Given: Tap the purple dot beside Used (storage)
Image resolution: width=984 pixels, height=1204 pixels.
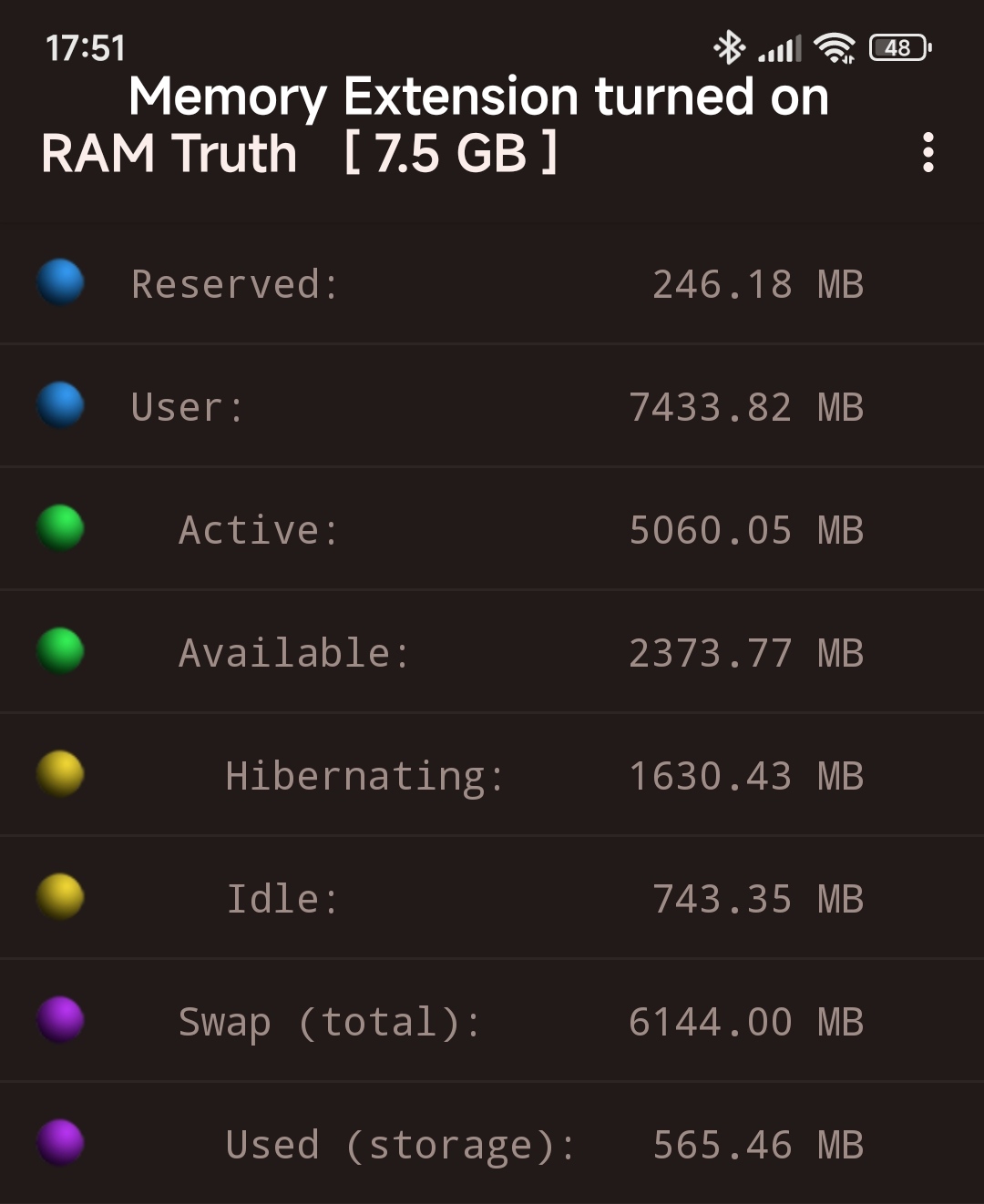Looking at the screenshot, I should pyautogui.click(x=60, y=1142).
